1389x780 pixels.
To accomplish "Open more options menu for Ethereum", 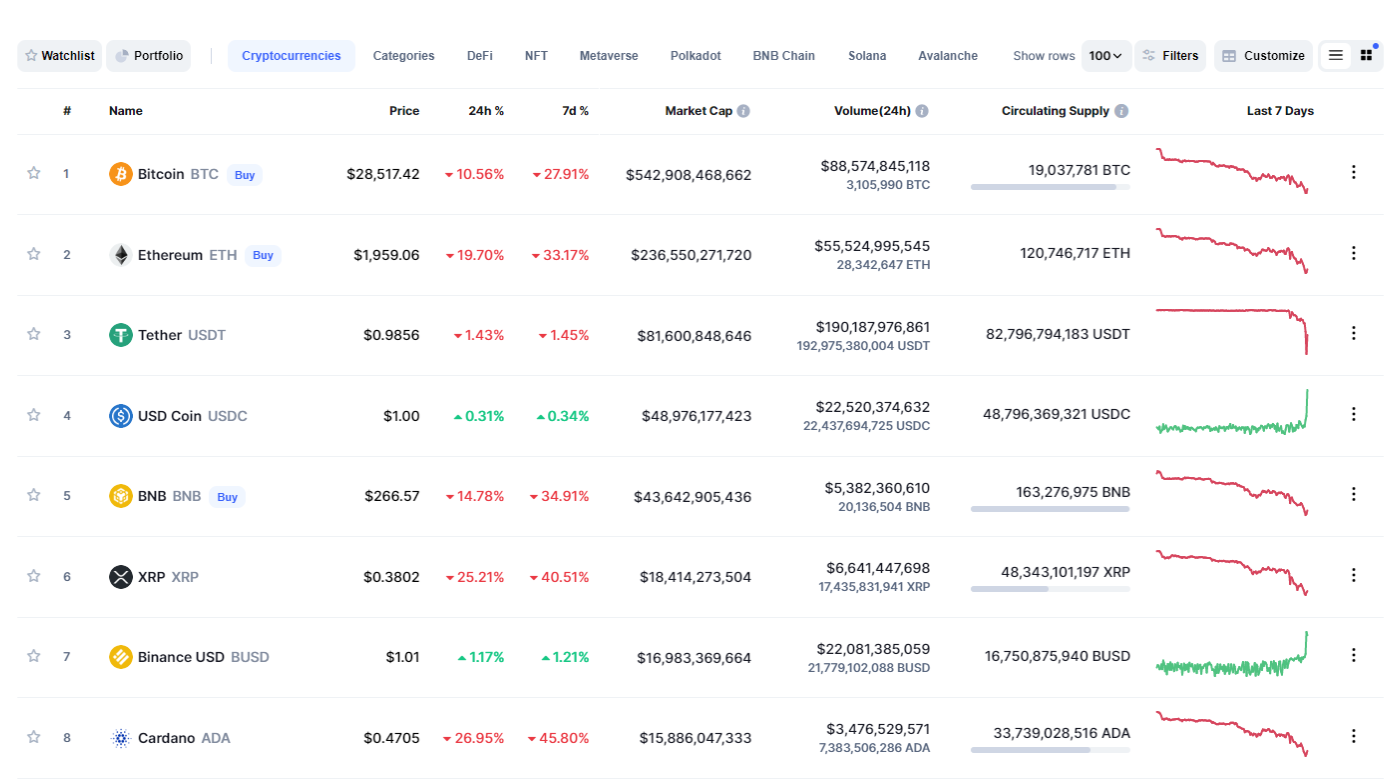I will (1353, 253).
